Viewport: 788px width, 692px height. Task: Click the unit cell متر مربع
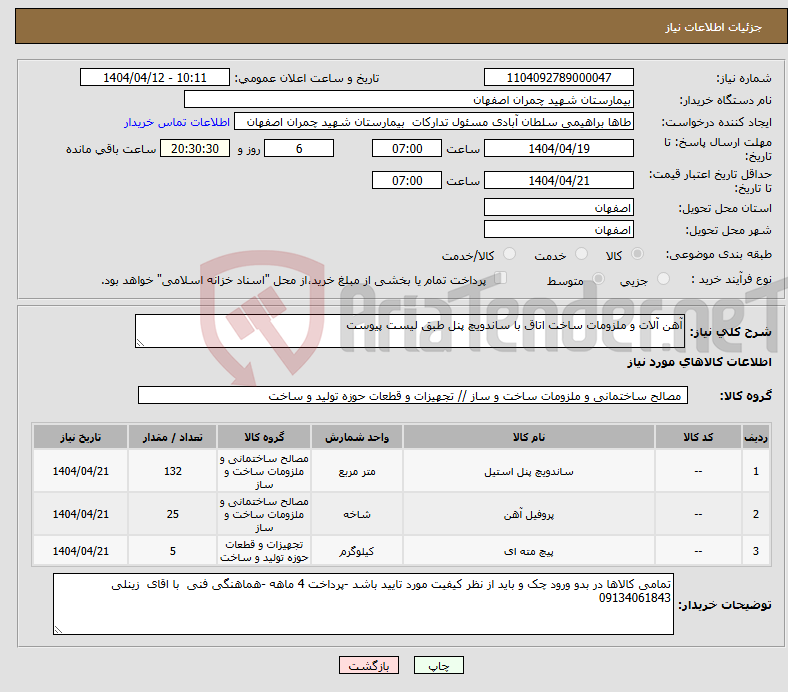(x=357, y=471)
